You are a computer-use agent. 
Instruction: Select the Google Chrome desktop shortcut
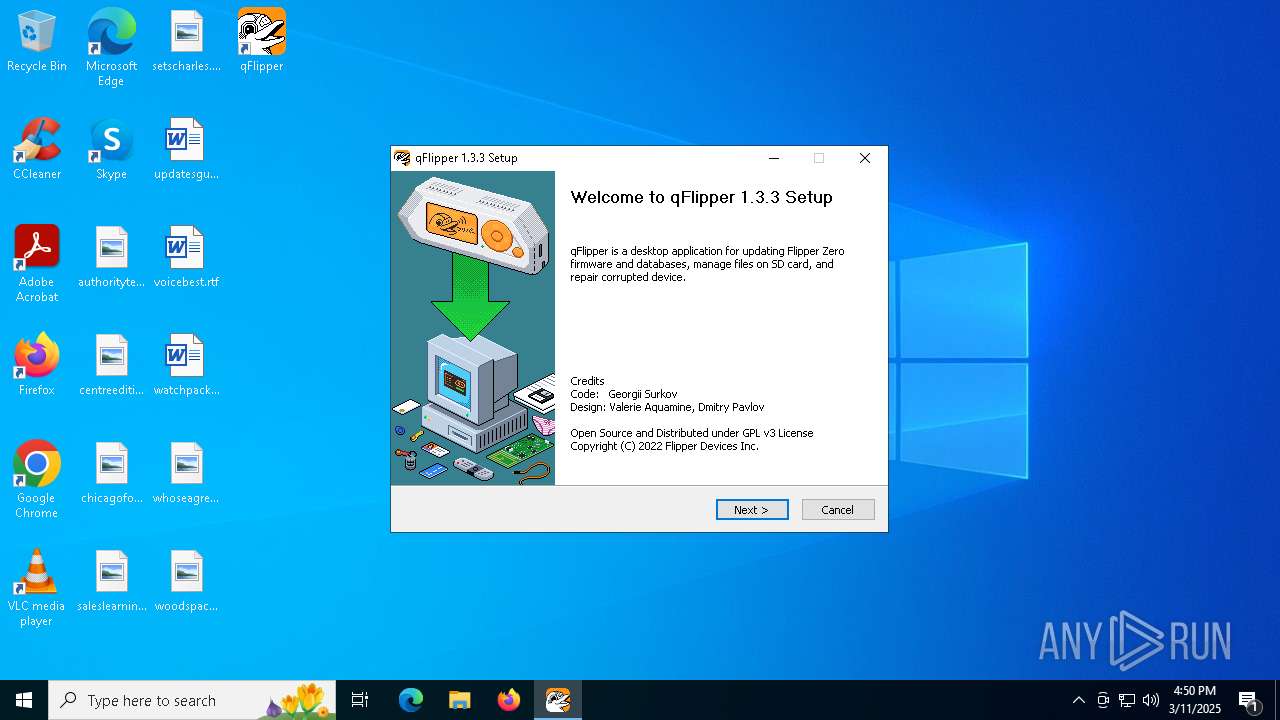(37, 479)
